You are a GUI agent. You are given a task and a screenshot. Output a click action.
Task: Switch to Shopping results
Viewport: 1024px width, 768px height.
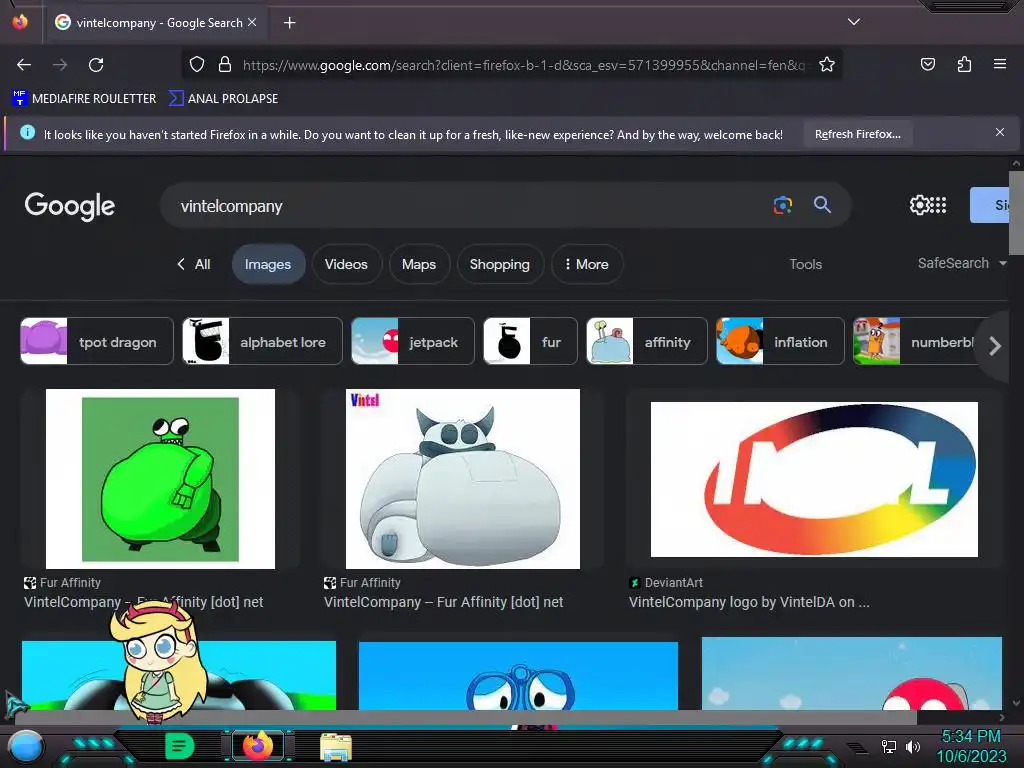500,264
